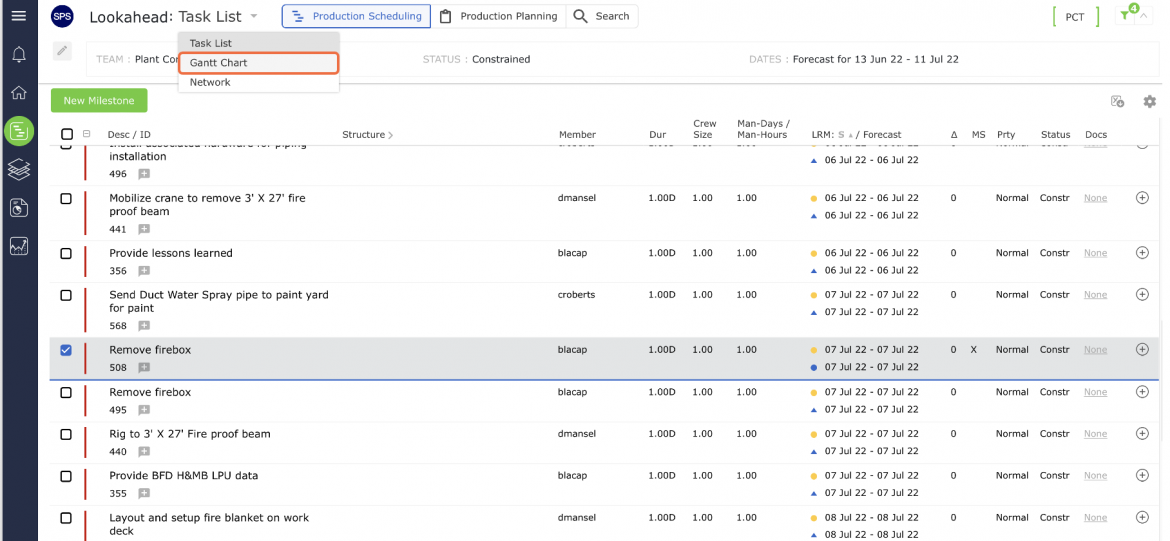Open None docs link for Provide lessons learned row
The image size is (1170, 541).
[1095, 253]
